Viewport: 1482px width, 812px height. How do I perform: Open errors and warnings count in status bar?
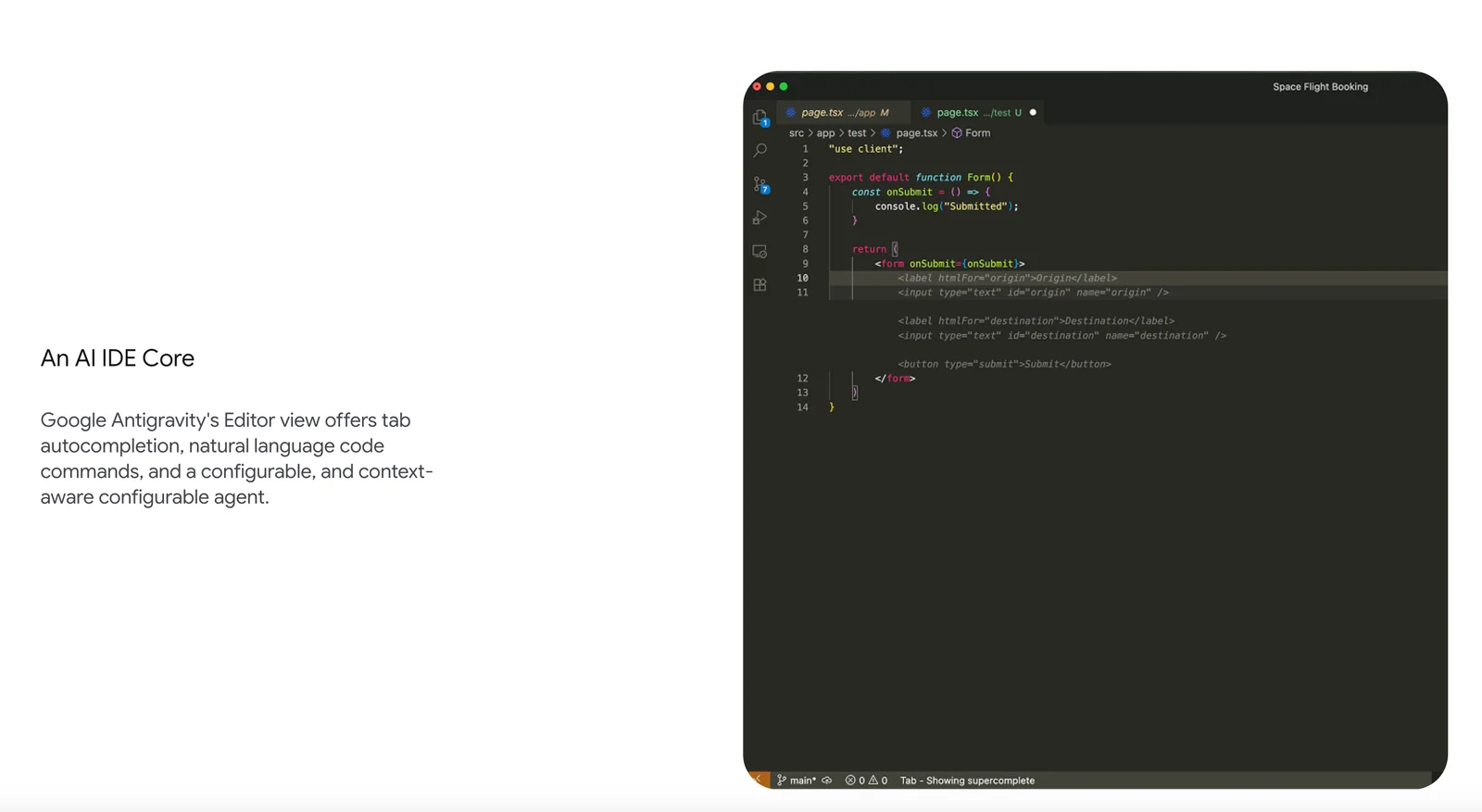pyautogui.click(x=866, y=781)
